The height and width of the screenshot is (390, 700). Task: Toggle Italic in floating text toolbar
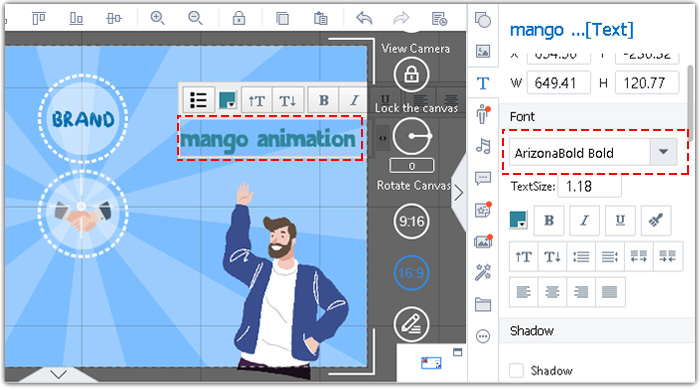click(354, 101)
